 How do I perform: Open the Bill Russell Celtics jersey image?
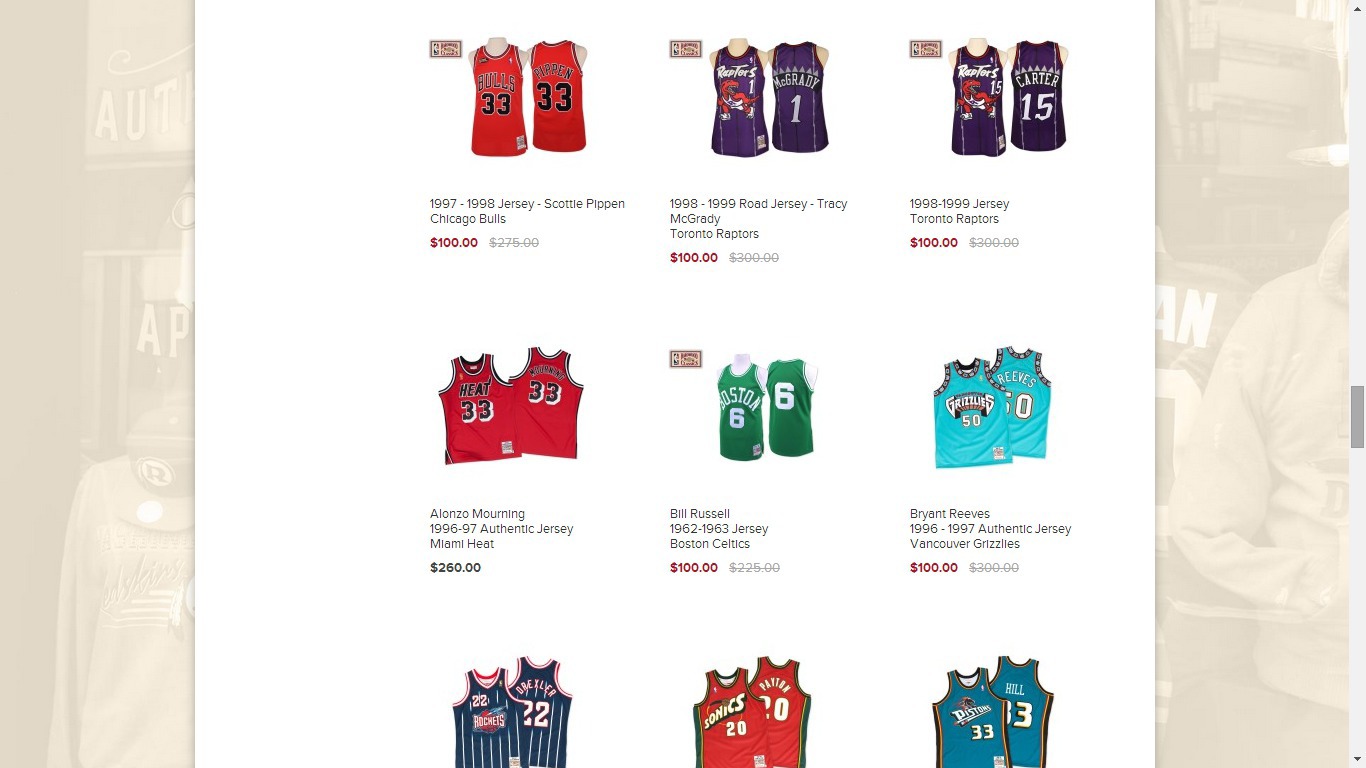tap(767, 407)
